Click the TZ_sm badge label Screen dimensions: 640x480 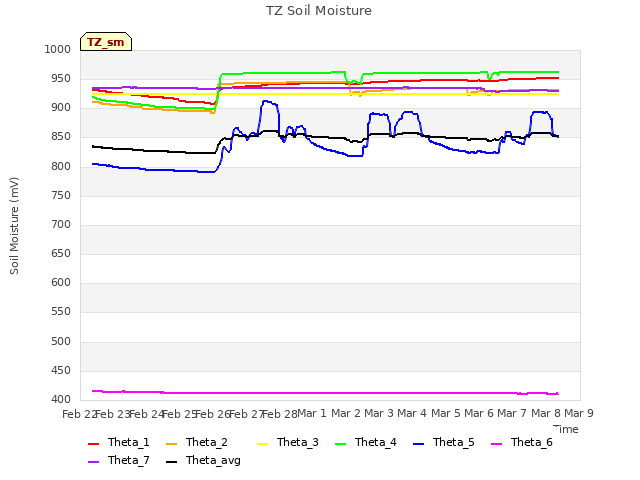point(106,42)
